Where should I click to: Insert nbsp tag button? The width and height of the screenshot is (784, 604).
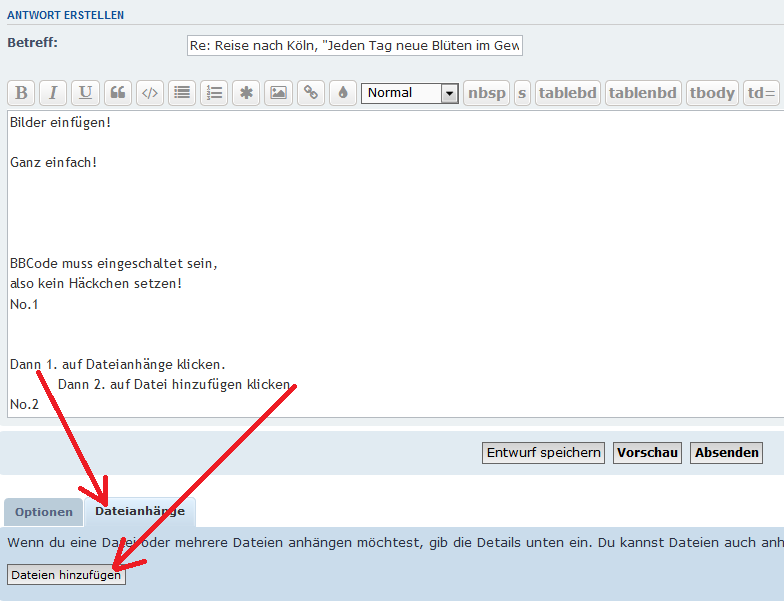(x=487, y=93)
